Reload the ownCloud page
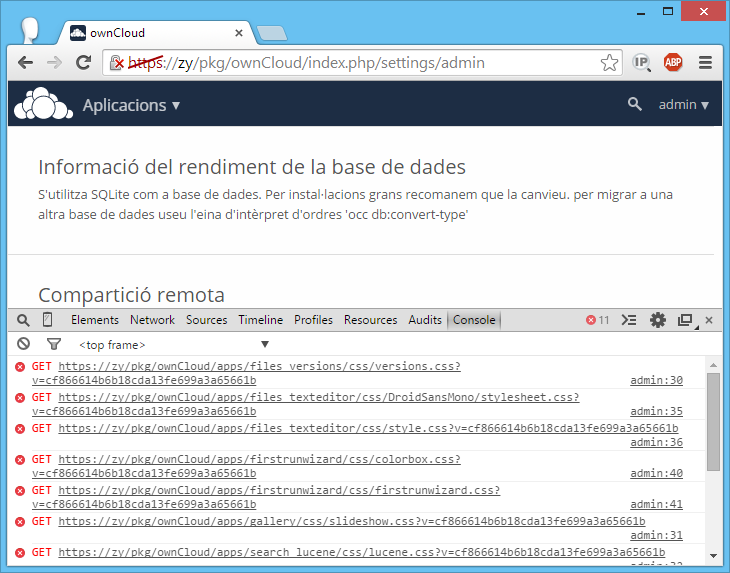 84,62
